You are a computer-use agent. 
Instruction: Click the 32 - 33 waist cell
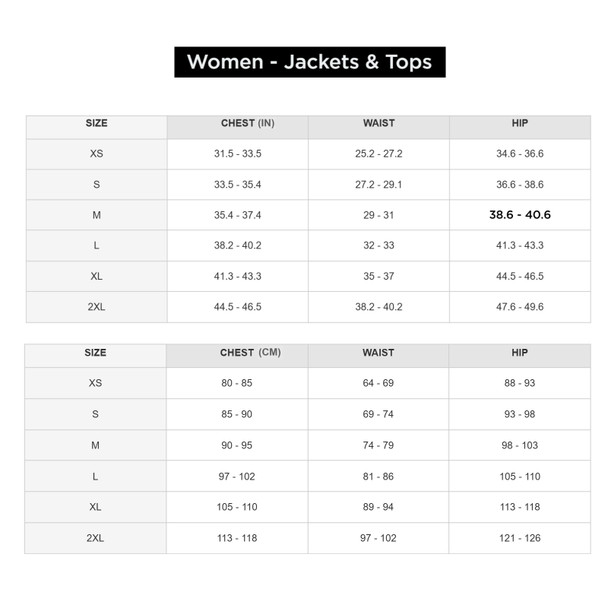(x=378, y=245)
